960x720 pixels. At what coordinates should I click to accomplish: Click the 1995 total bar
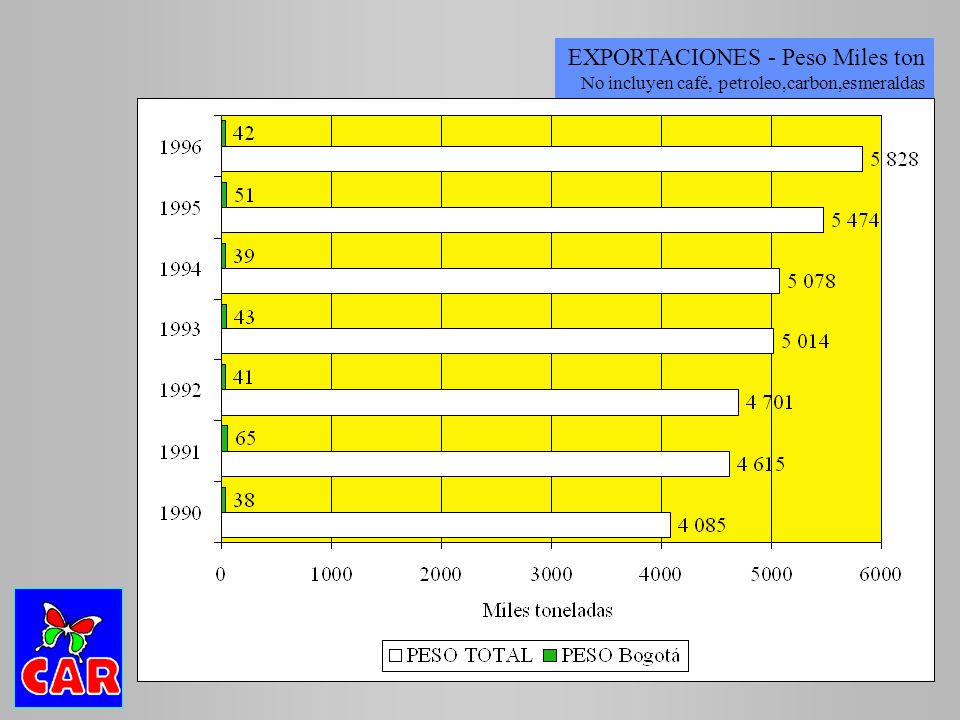click(x=522, y=220)
